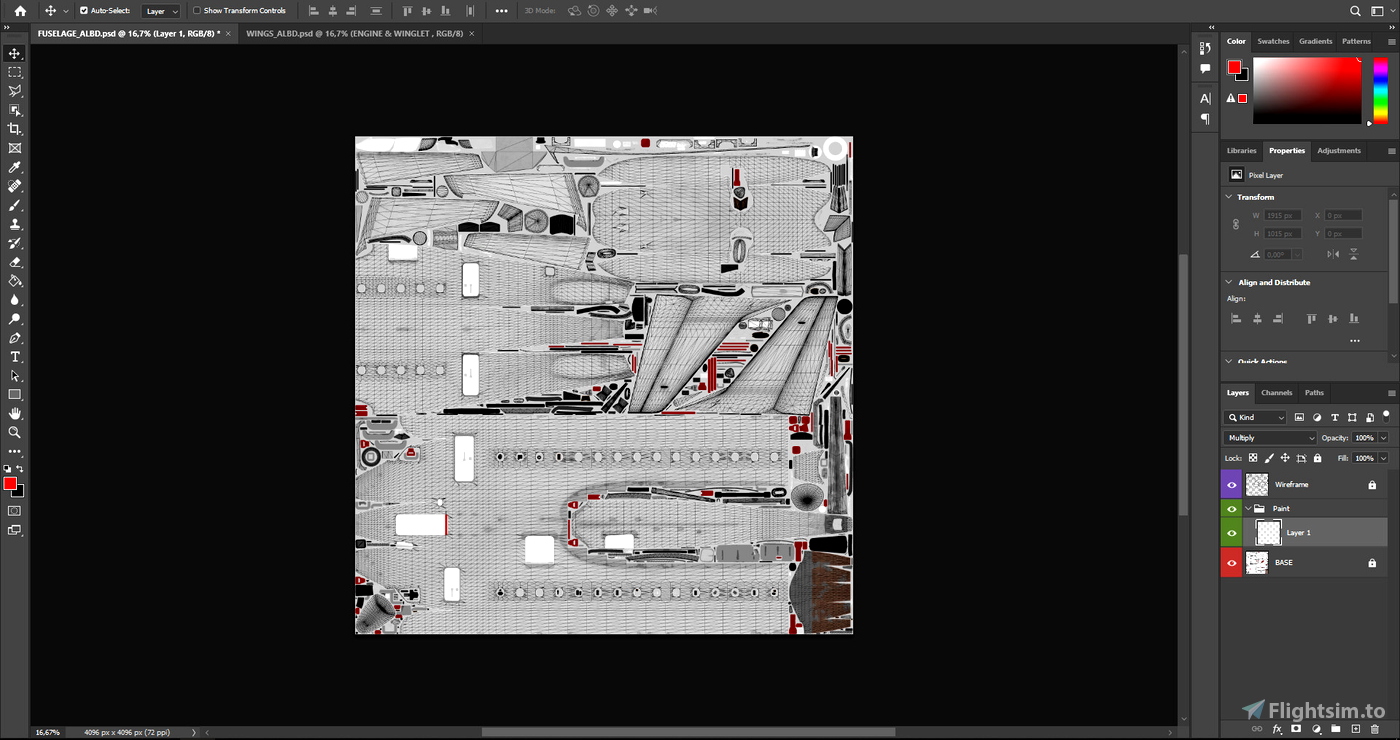Adjust the hue slider in Color panel
The width and height of the screenshot is (1400, 740).
point(1380,91)
